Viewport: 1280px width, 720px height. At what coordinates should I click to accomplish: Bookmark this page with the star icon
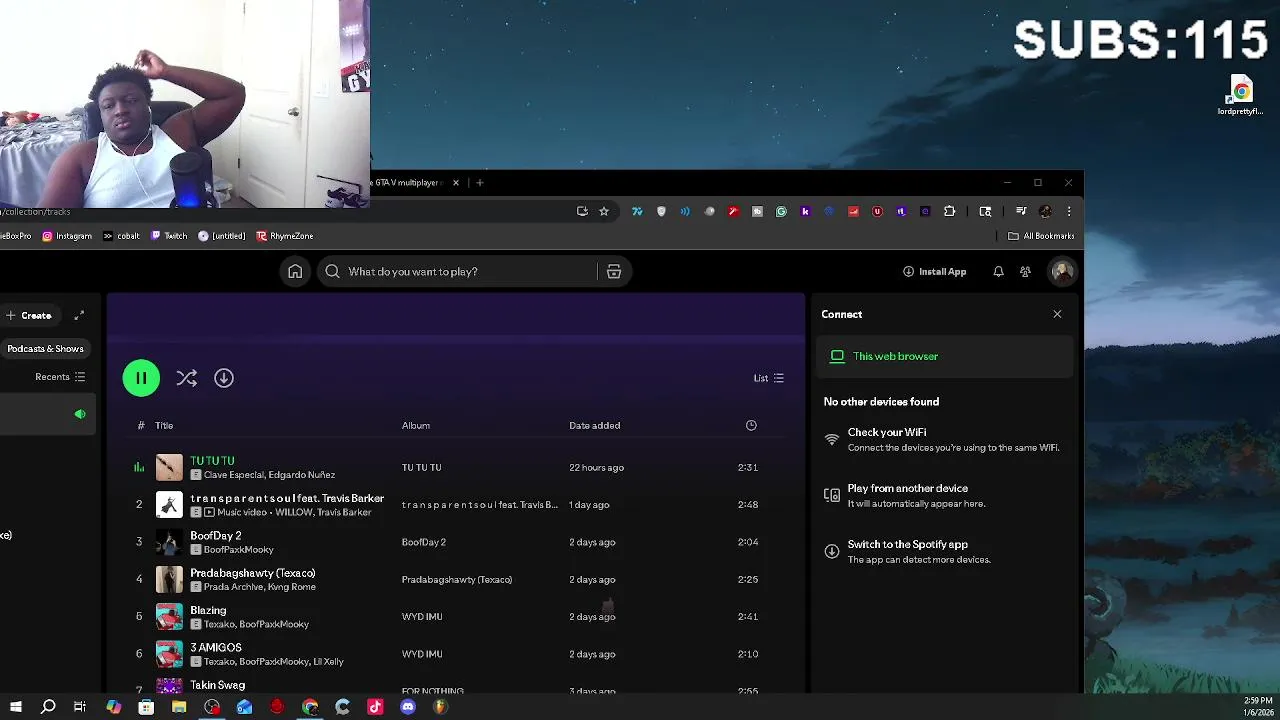point(604,211)
